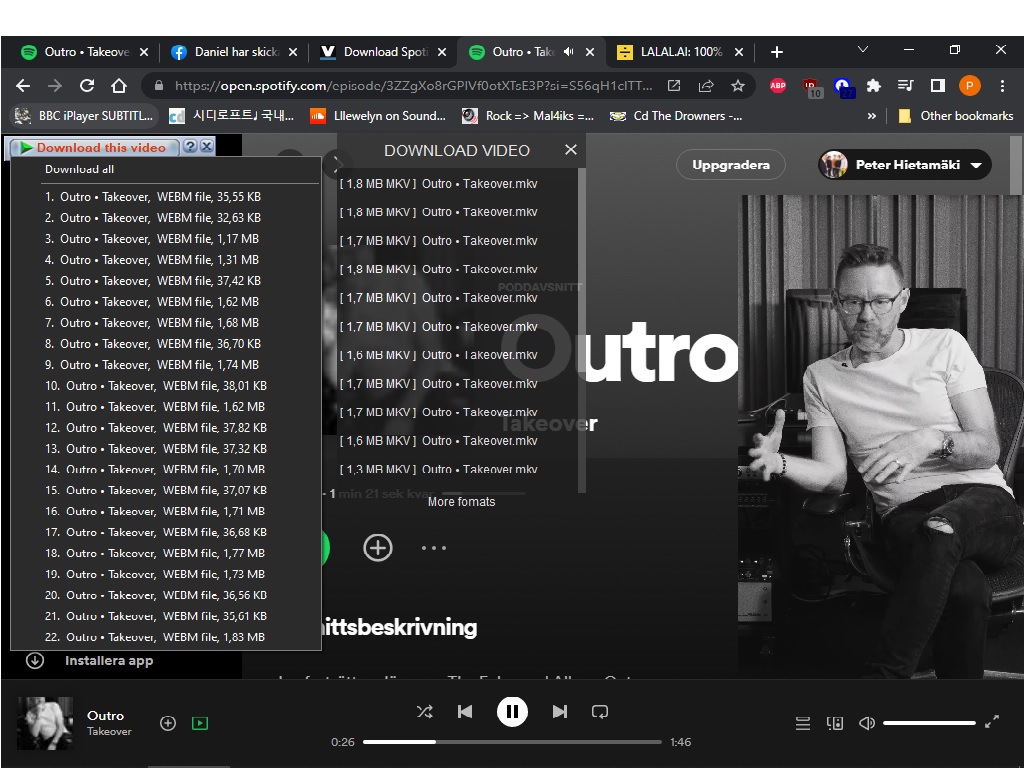
Task: Toggle repeat mode
Action: tap(600, 711)
